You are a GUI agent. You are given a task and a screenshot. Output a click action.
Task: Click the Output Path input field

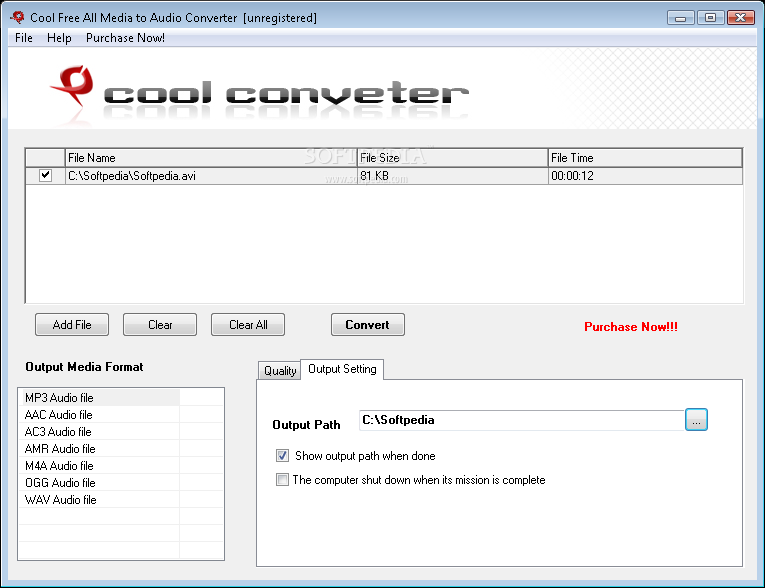point(522,420)
